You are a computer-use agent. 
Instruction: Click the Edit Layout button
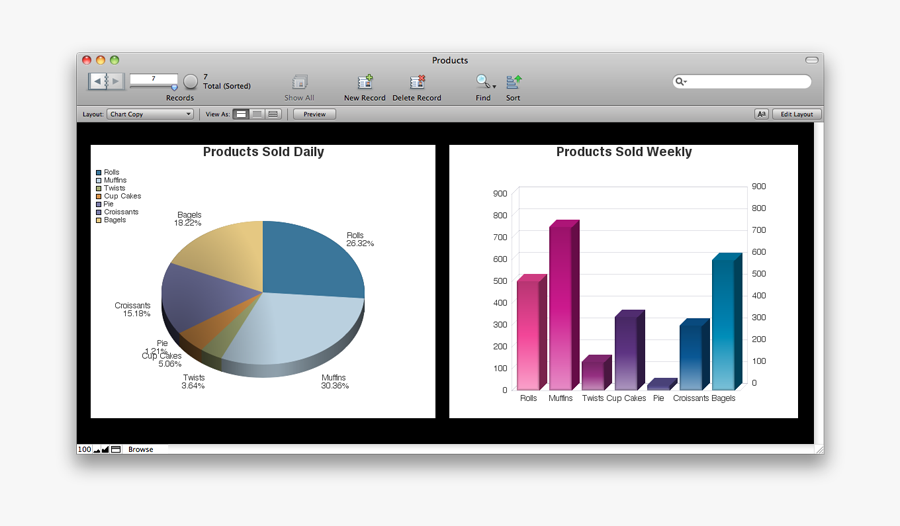pos(797,114)
